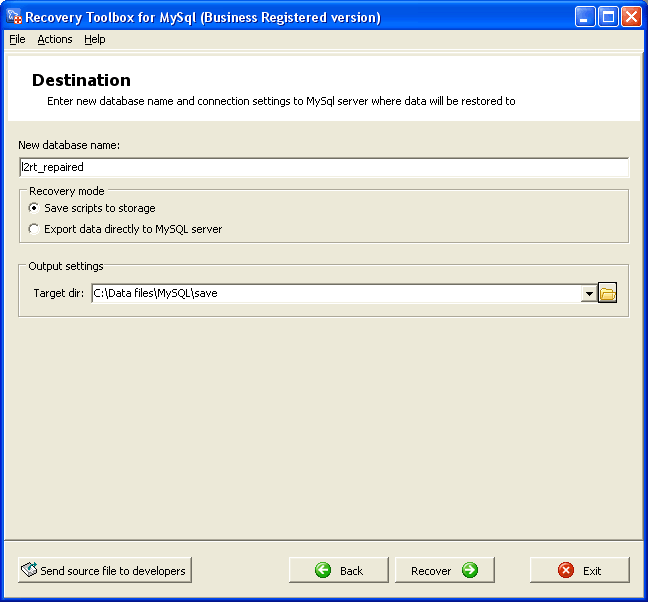Expand the Target dir dropdown arrow
Viewport: 648px width, 602px height.
589,293
